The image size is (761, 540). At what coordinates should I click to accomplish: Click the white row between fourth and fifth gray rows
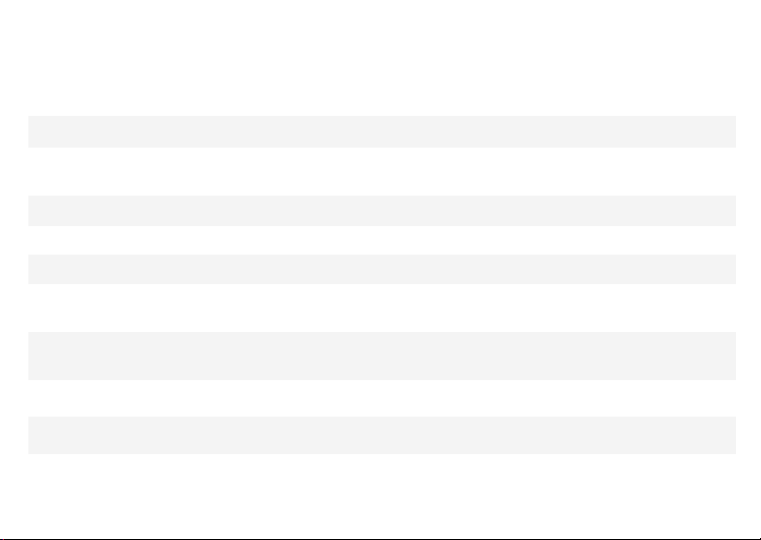coord(382,398)
